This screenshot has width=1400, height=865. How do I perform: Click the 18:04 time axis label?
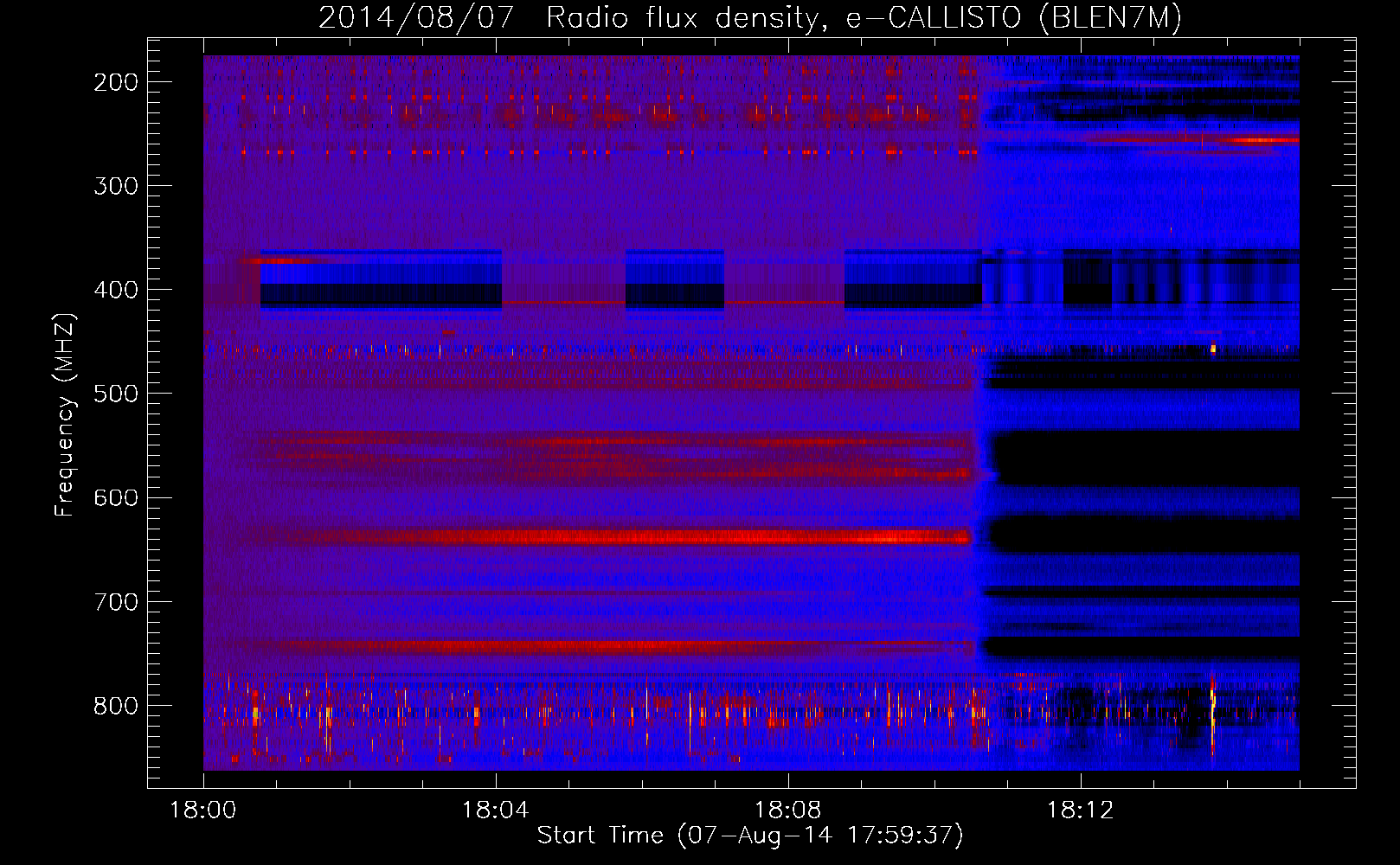[495, 811]
